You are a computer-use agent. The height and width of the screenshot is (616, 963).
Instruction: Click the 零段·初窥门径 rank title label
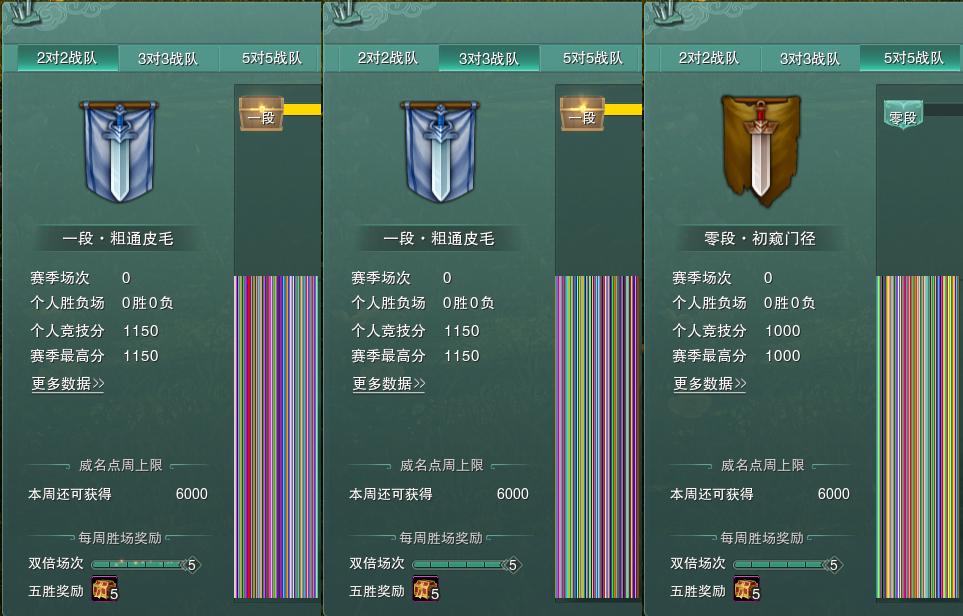760,238
